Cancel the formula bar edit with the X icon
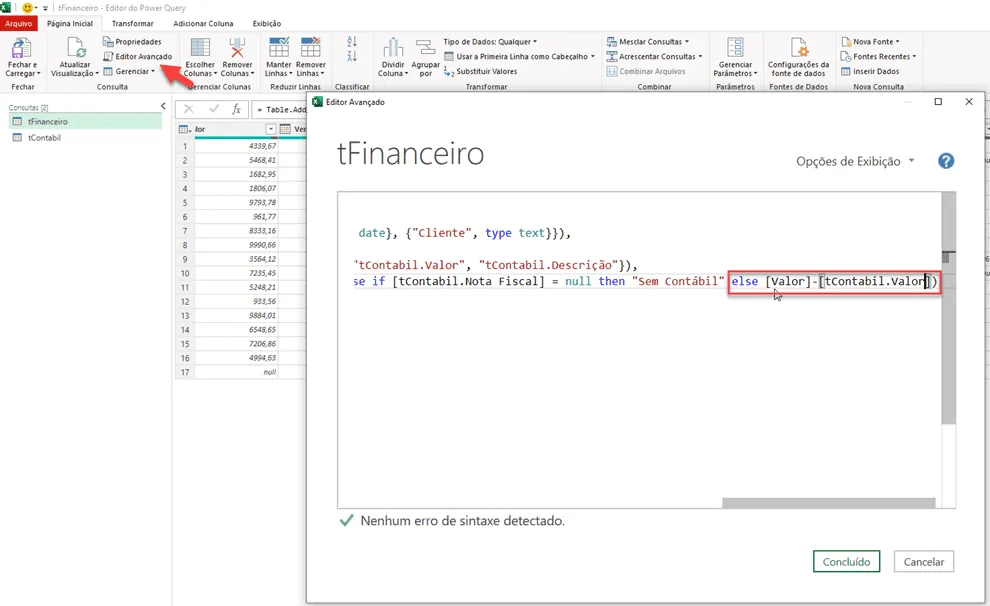 [x=188, y=109]
